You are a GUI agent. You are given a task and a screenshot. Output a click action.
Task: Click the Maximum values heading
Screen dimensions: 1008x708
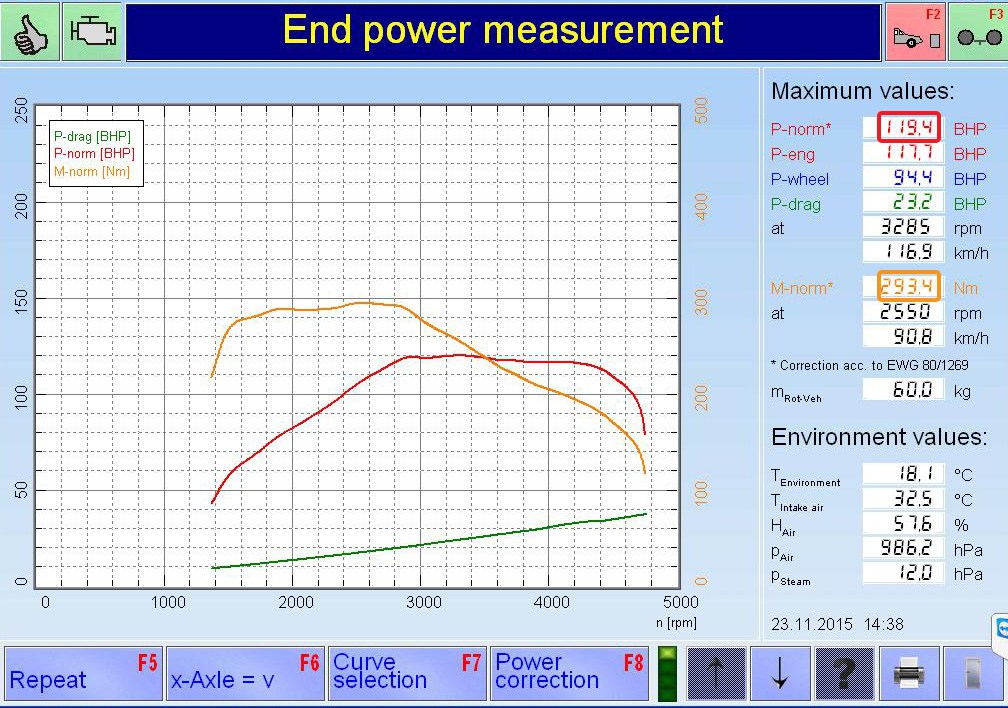(x=863, y=91)
